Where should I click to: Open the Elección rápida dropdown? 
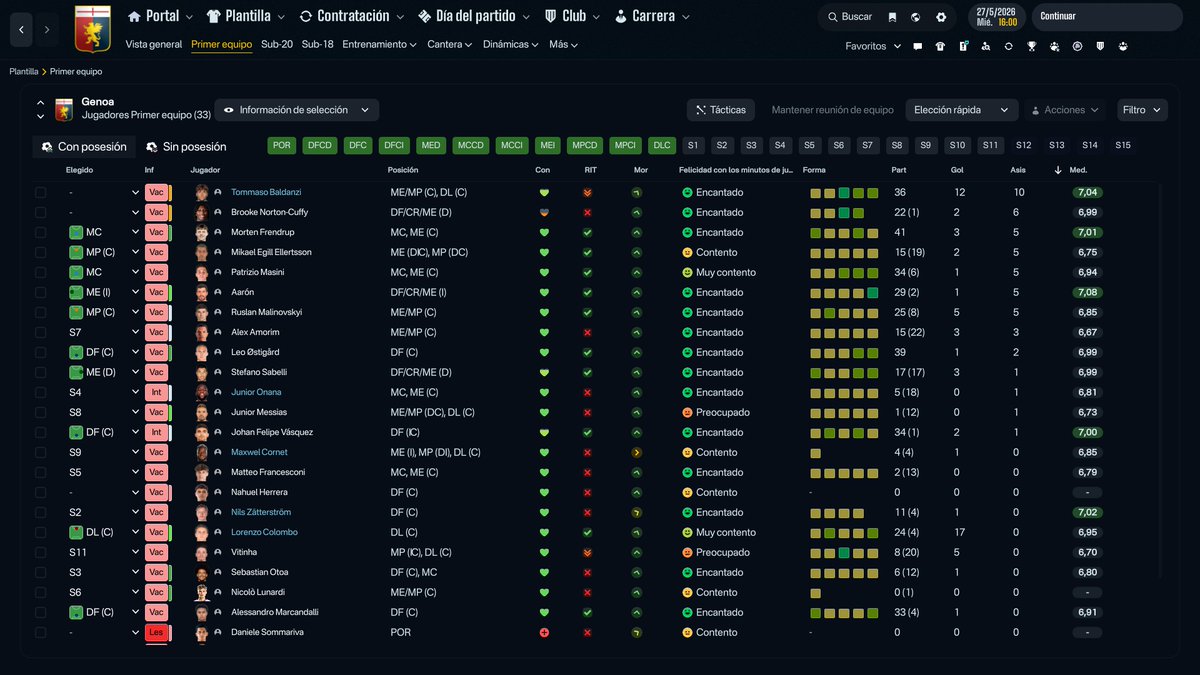click(962, 110)
